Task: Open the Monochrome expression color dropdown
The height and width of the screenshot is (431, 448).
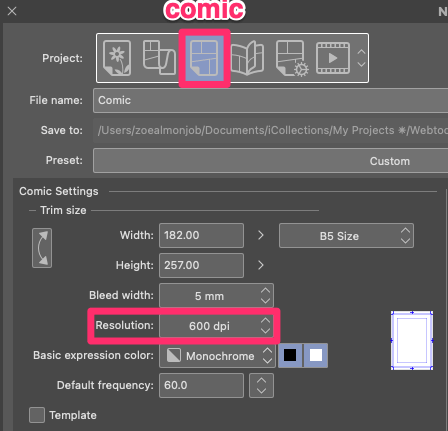Action: 217,356
